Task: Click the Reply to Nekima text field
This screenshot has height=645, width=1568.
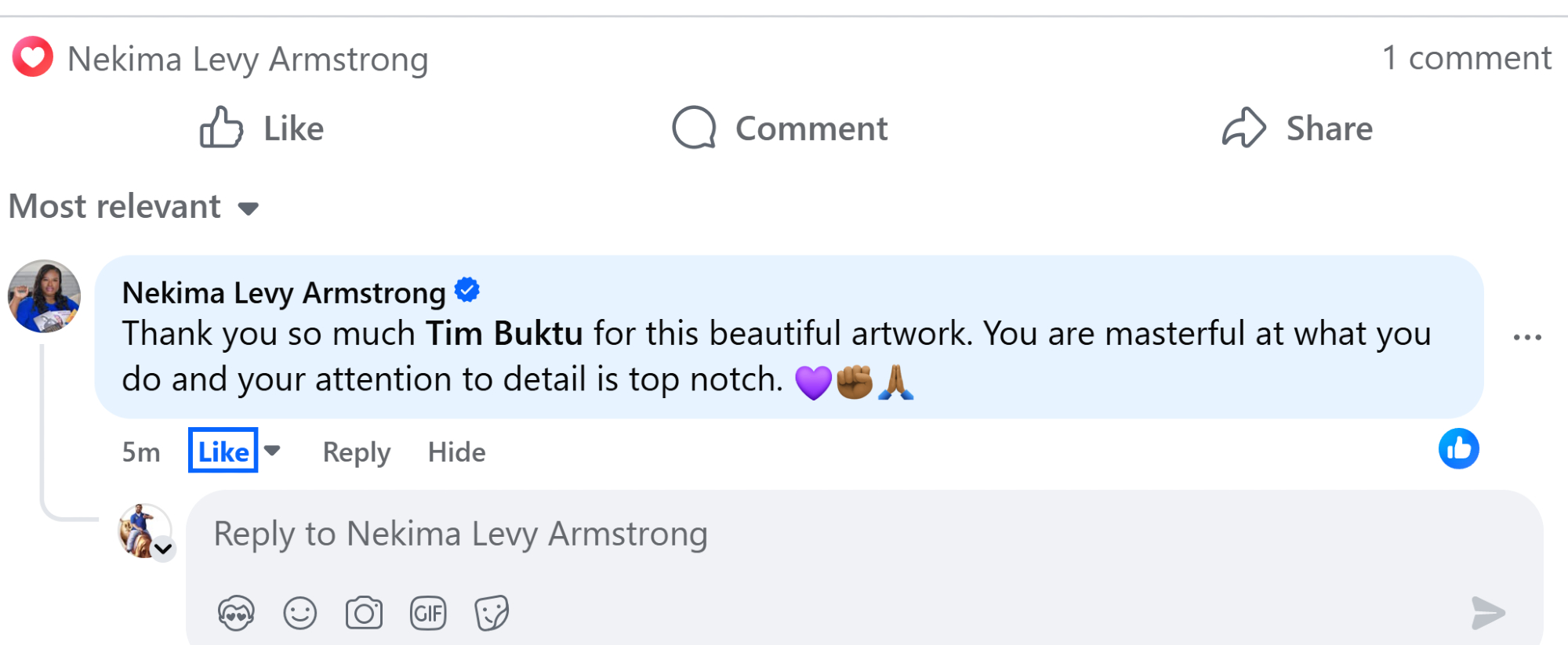Action: [784, 534]
